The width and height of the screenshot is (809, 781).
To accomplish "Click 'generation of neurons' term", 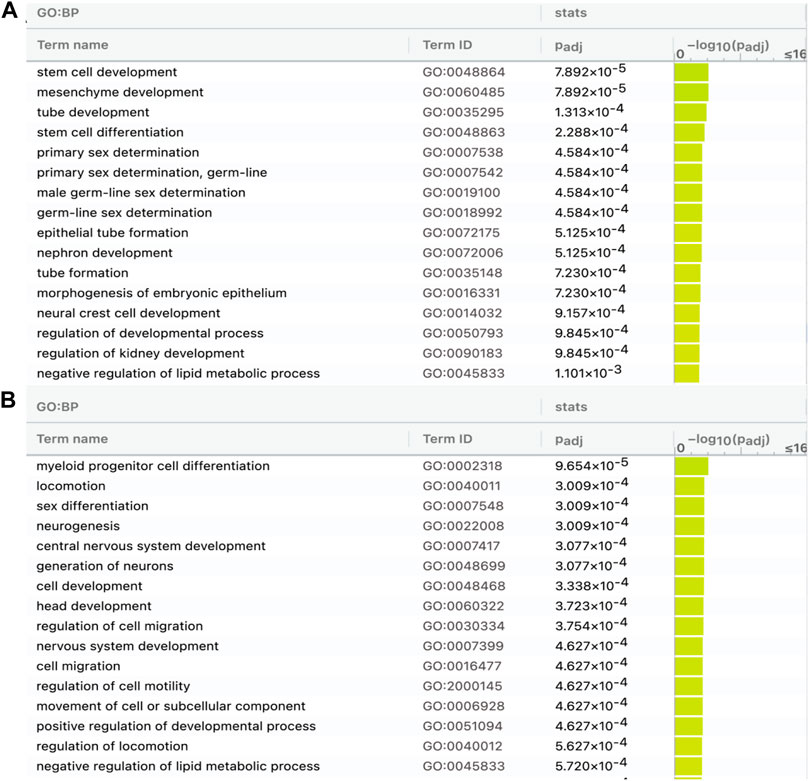I will coord(105,566).
